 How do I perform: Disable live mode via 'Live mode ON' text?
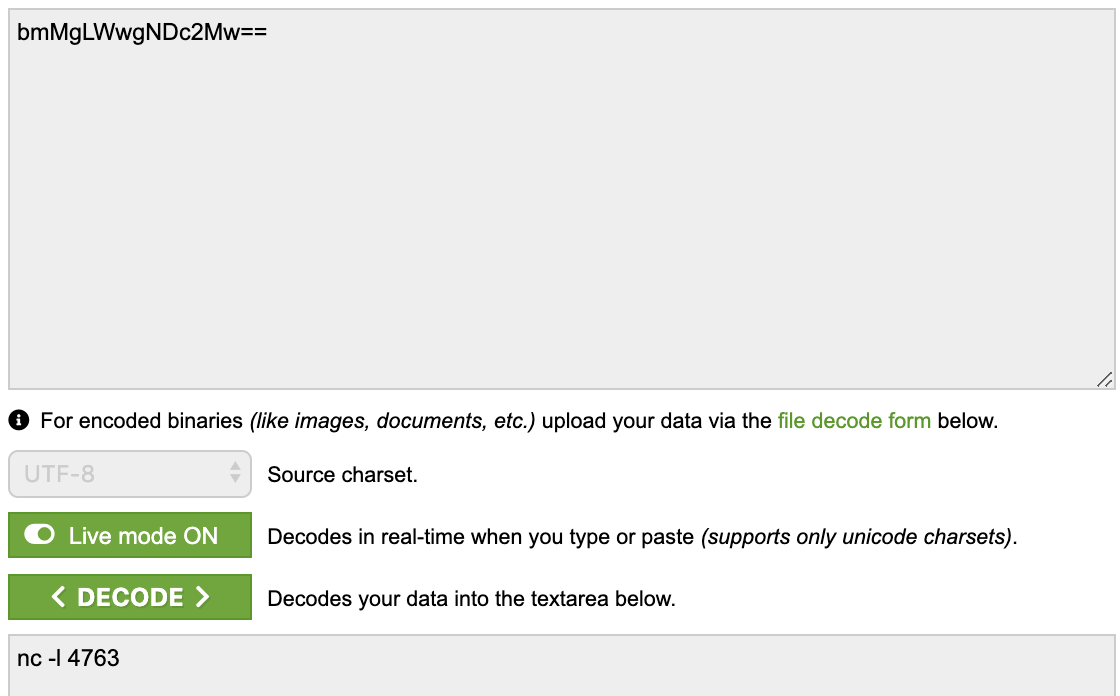(x=143, y=536)
